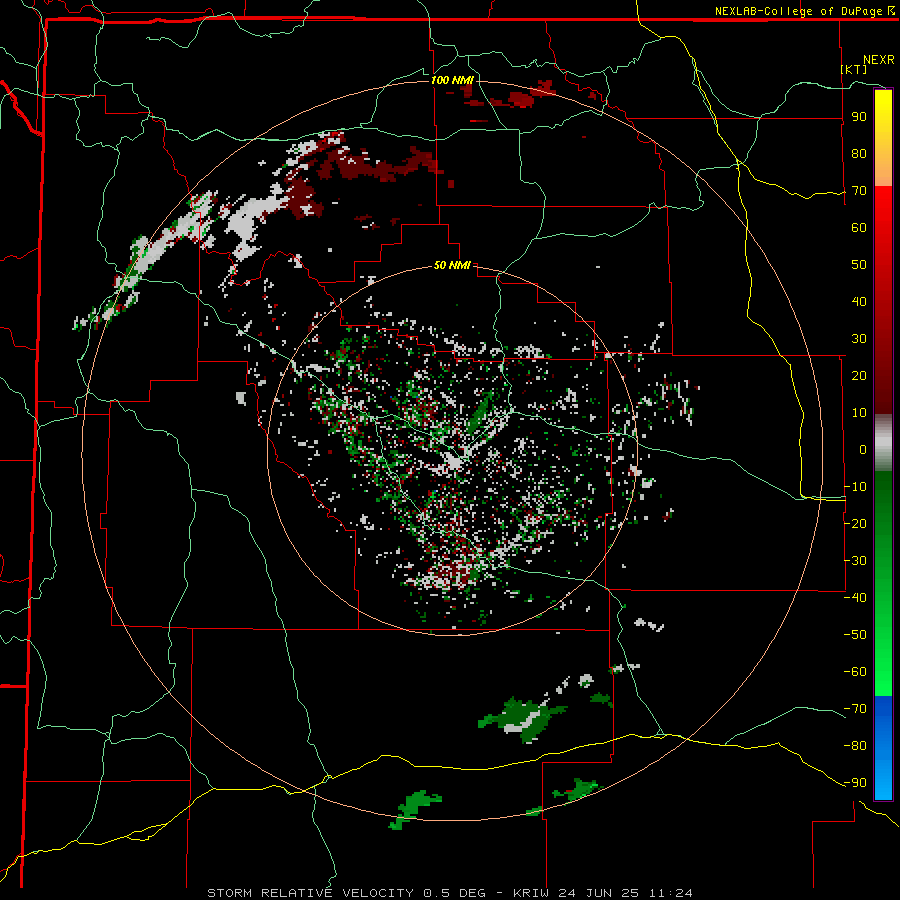This screenshot has height=900, width=900.
Task: Click the positive 30 scale value
Action: pos(859,339)
